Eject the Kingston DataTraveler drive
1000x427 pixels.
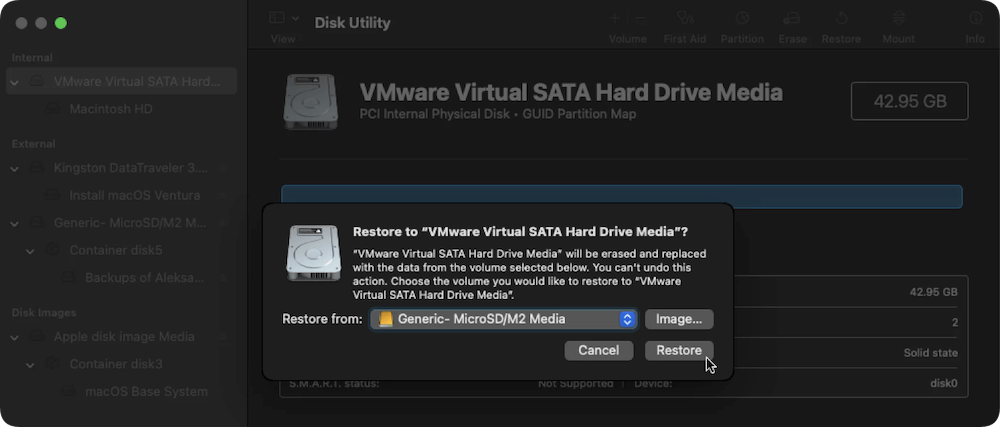click(224, 168)
